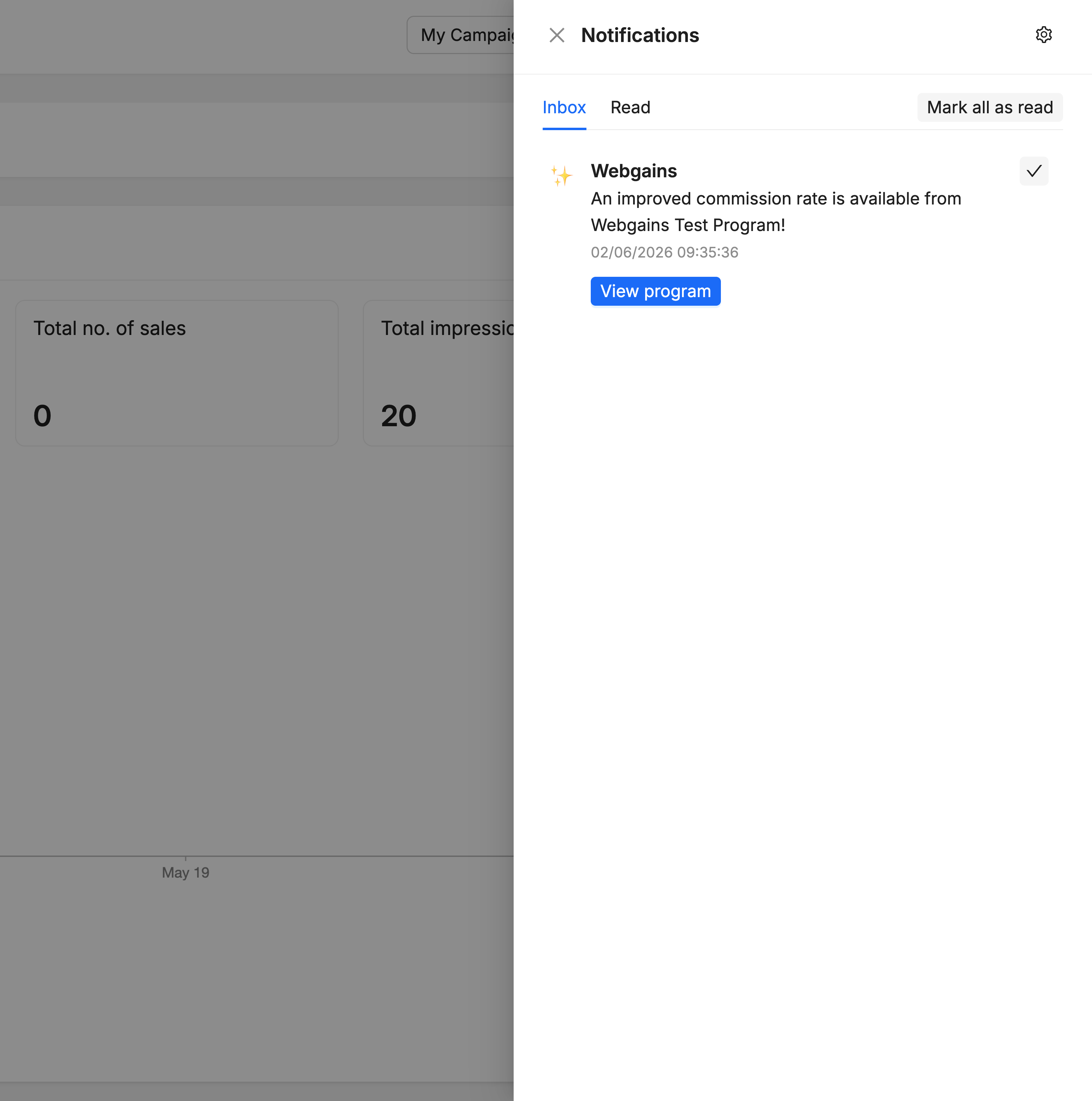Click the Mark all as read button
The height and width of the screenshot is (1101, 1092).
(989, 107)
